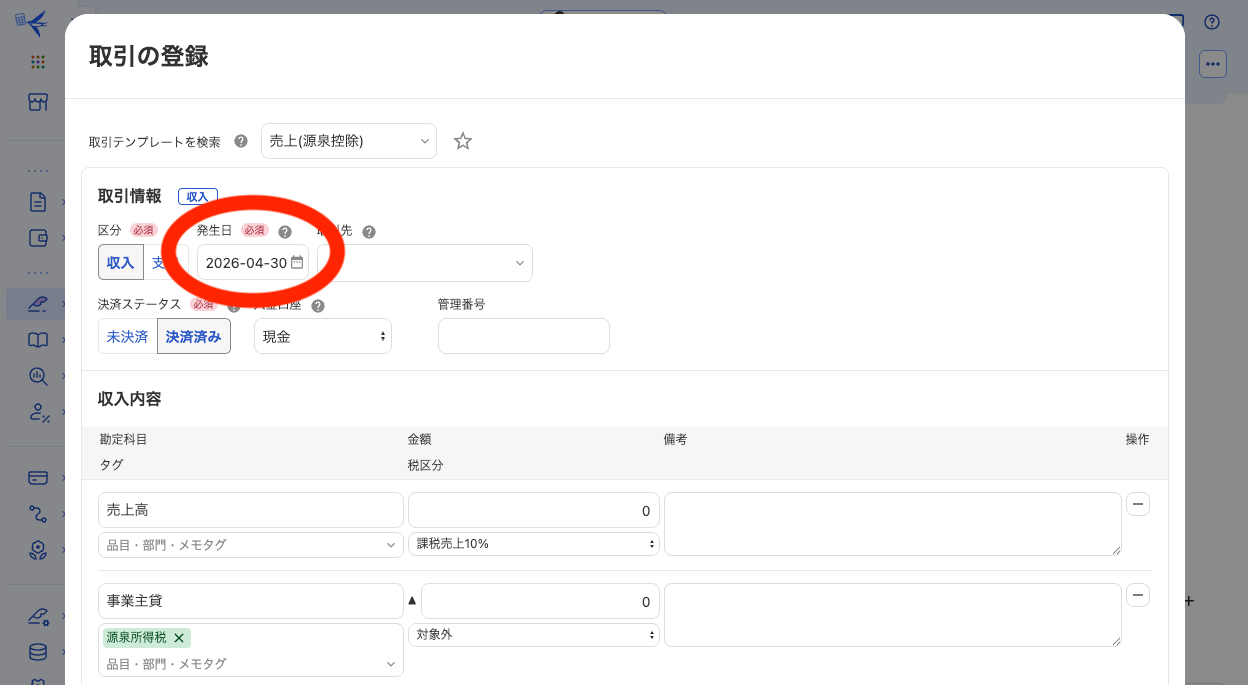Open the route path sidebar icon
Screen dimensions: 1248x685
(38, 513)
